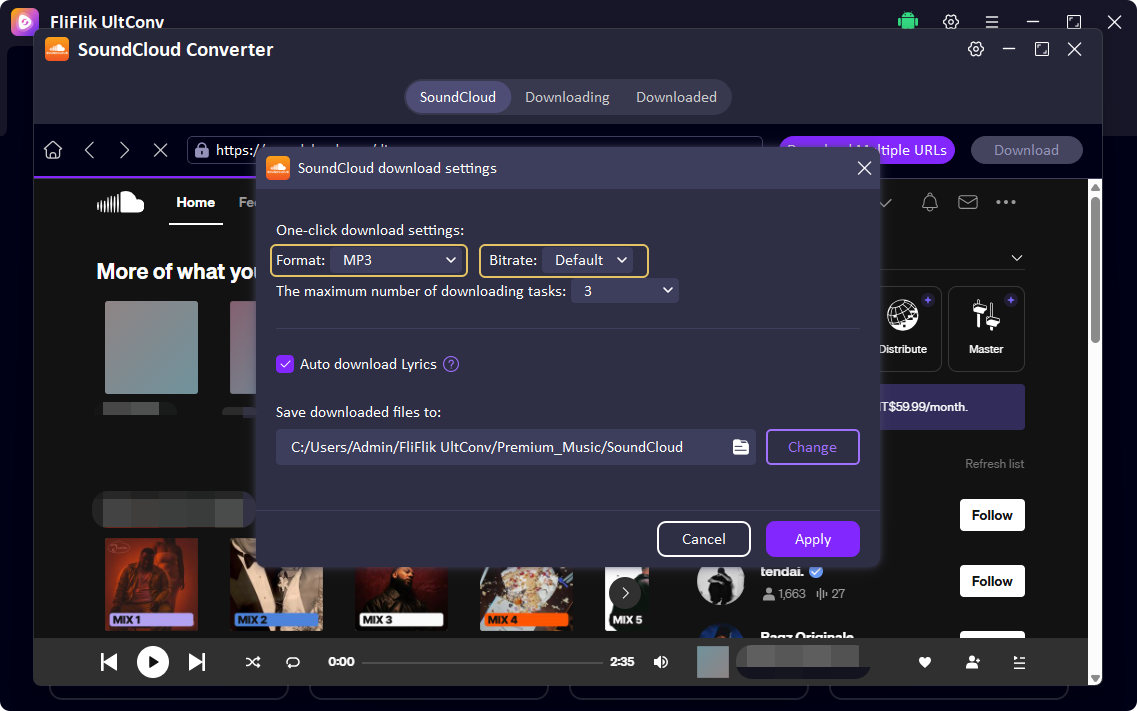The image size is (1137, 711).
Task: Like the current track with heart icon
Action: coord(925,662)
